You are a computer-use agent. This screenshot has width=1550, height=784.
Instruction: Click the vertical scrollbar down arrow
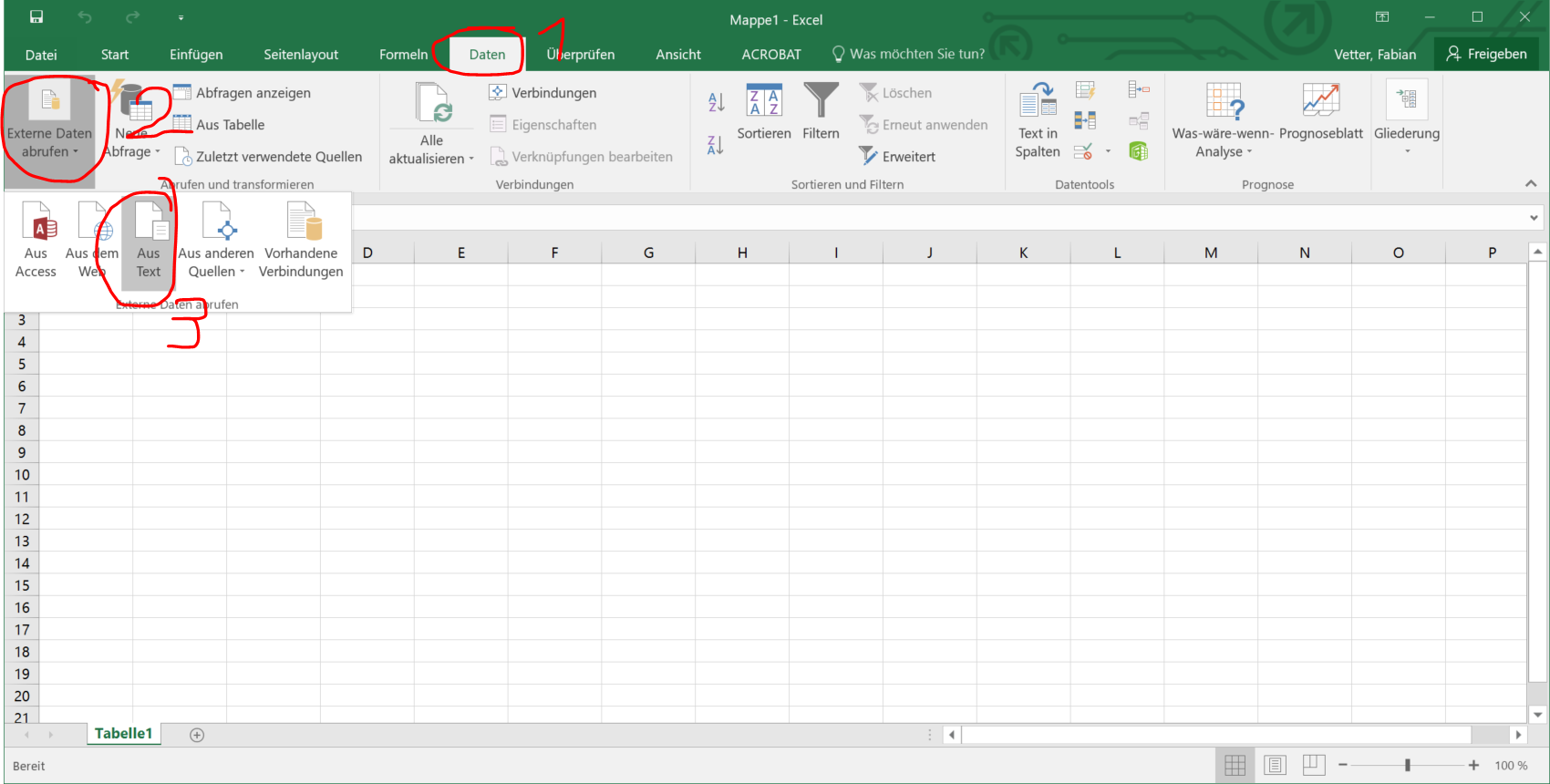(1538, 715)
